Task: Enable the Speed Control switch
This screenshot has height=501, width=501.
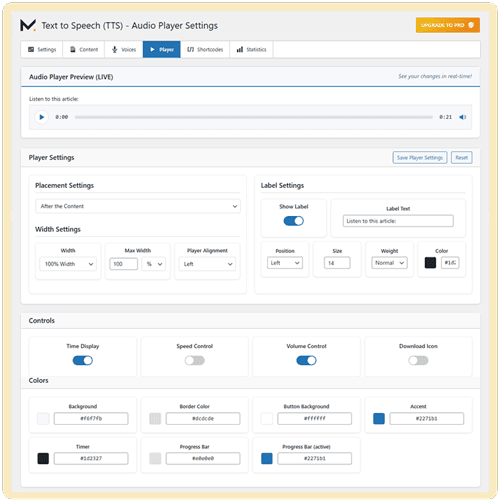Action: 195,360
